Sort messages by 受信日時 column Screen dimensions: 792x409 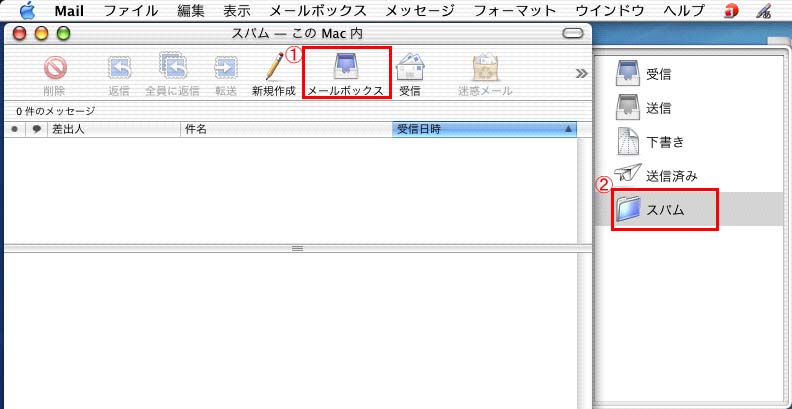485,129
